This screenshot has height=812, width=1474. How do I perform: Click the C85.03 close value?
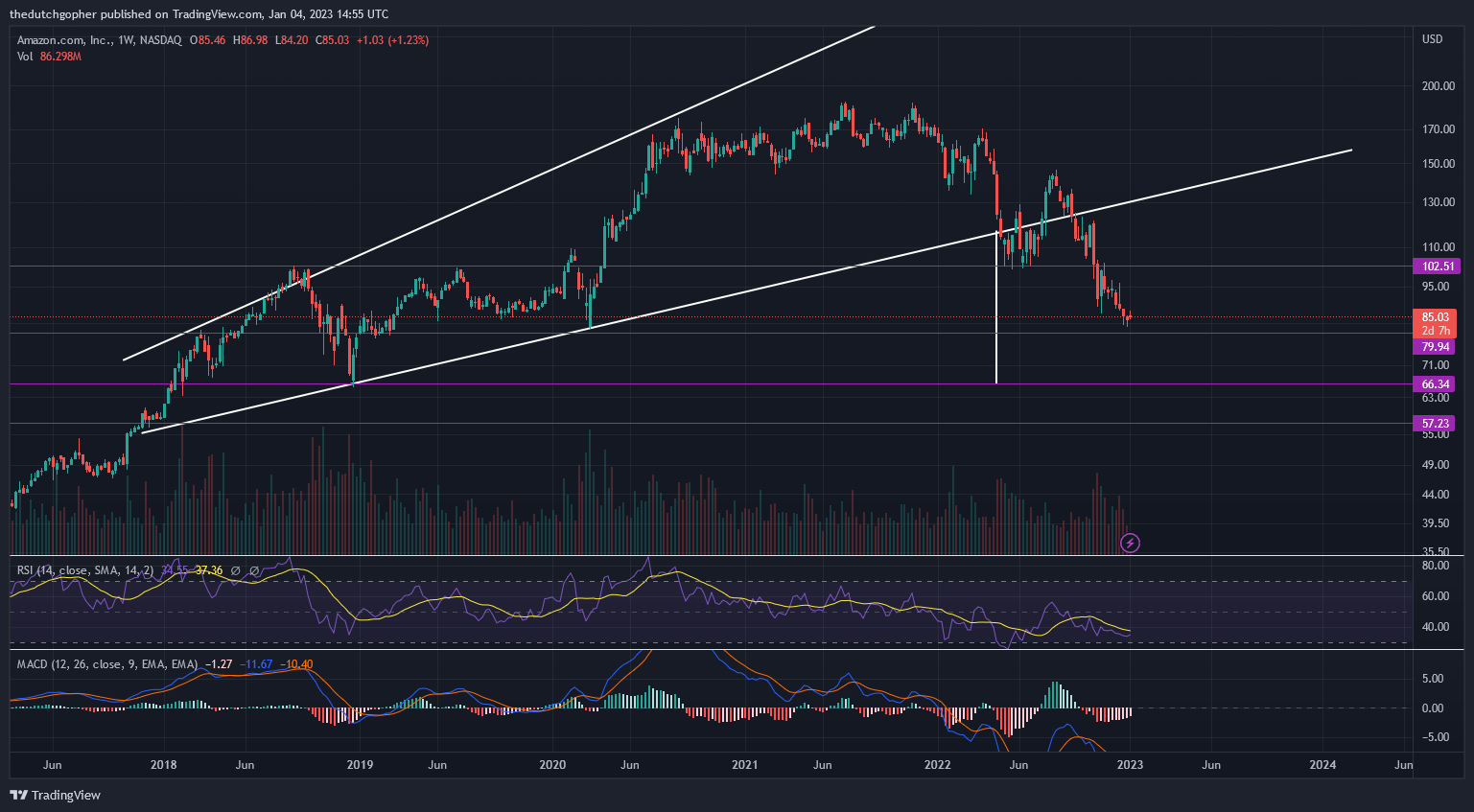pos(332,40)
